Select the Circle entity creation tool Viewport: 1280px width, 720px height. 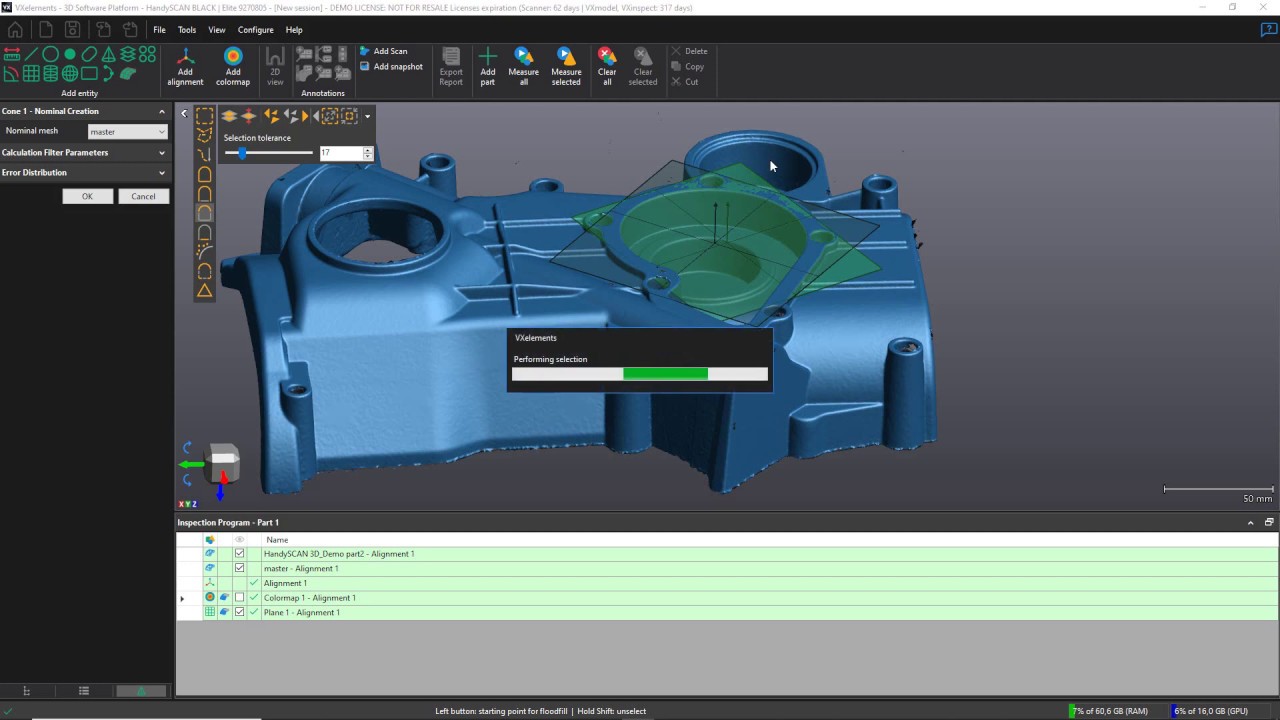(50, 55)
